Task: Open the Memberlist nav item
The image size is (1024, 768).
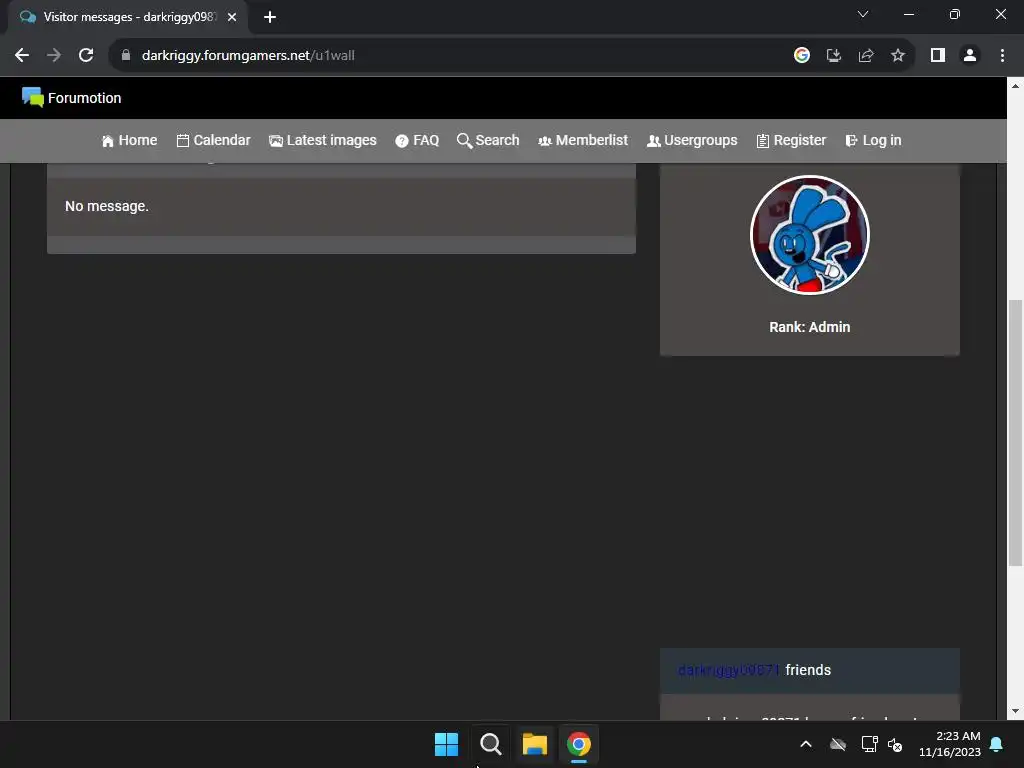Action: click(x=583, y=140)
